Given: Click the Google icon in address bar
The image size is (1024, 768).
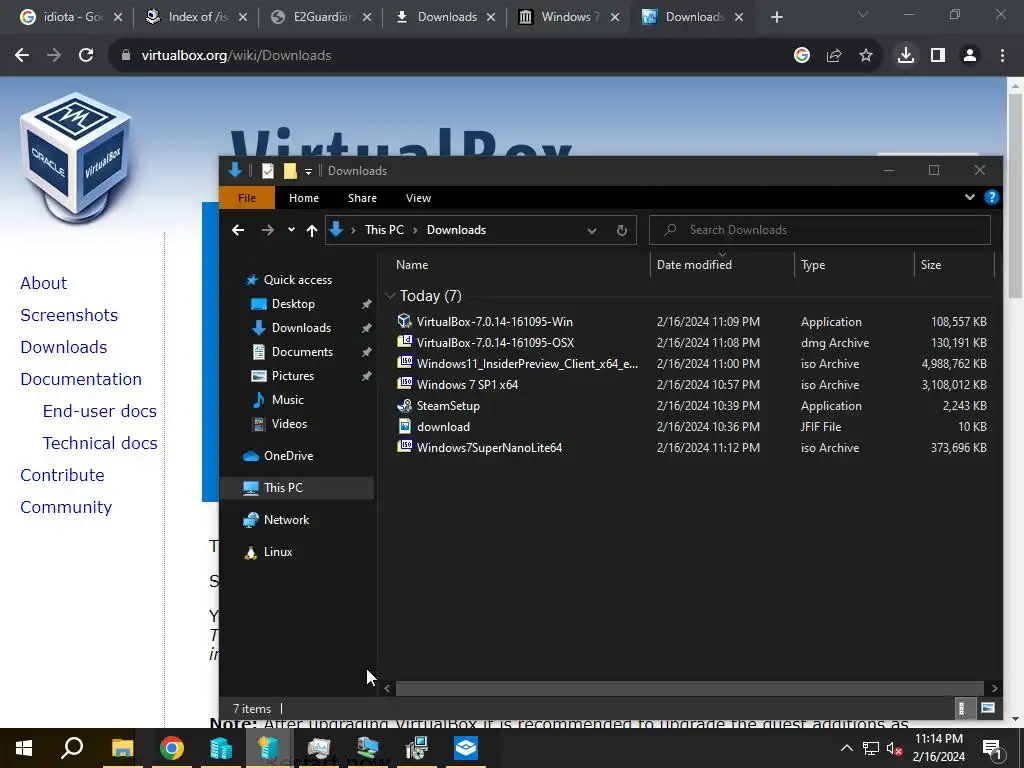Looking at the screenshot, I should pyautogui.click(x=802, y=56).
